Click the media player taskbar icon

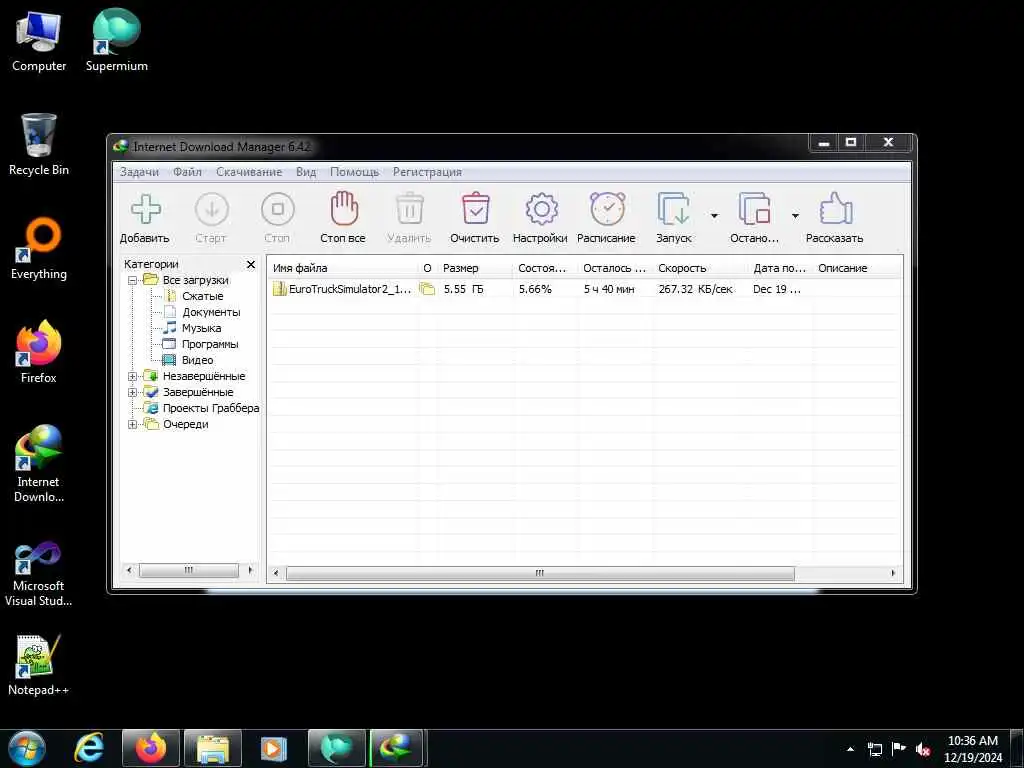(x=274, y=748)
